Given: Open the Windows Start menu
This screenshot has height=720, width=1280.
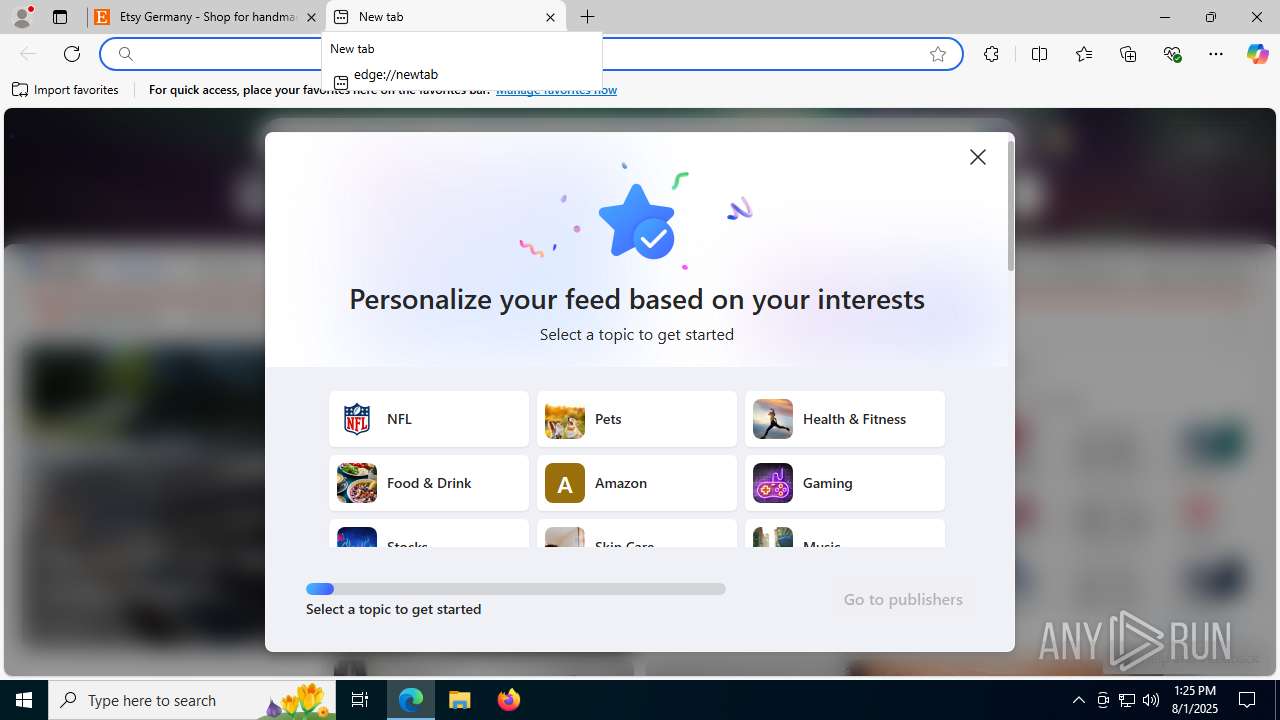Looking at the screenshot, I should coord(24,700).
